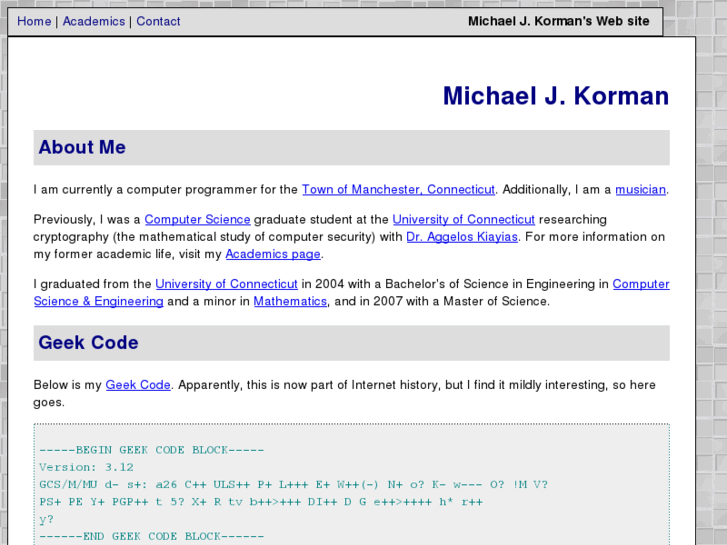Click the code line starting with GCS/M/MU
727x545 pixels.
click(293, 485)
